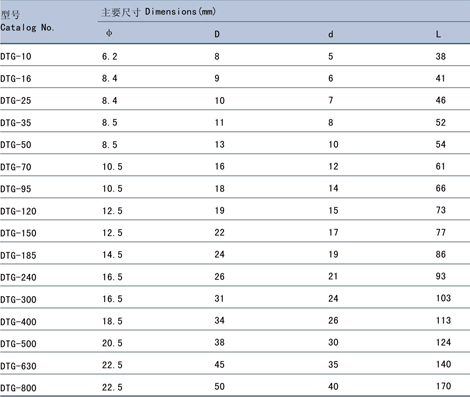The width and height of the screenshot is (470, 397).
Task: Select the DTG-10 catalog entry
Action: [16, 57]
